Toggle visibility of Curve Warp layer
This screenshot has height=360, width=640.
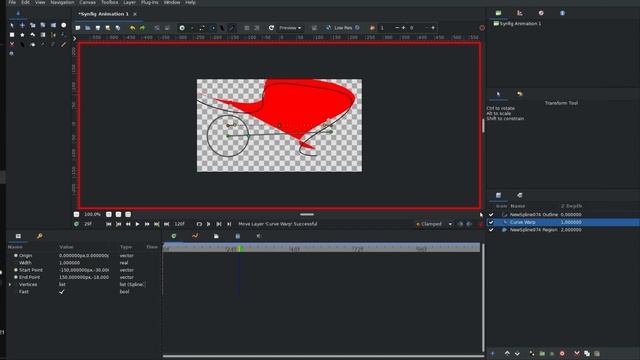point(491,222)
